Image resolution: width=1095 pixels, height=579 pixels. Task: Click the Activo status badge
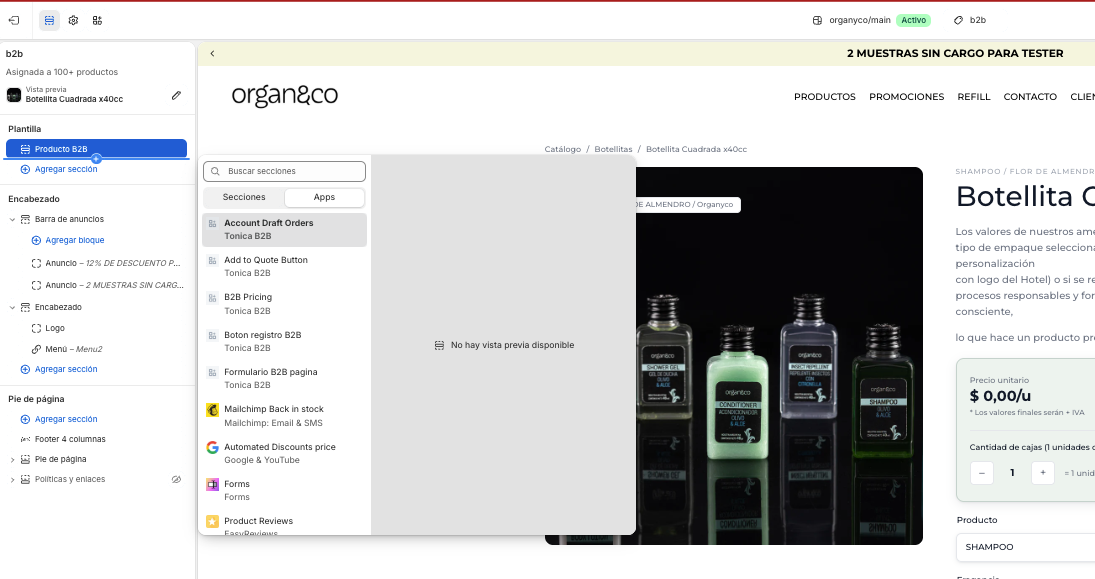click(913, 20)
